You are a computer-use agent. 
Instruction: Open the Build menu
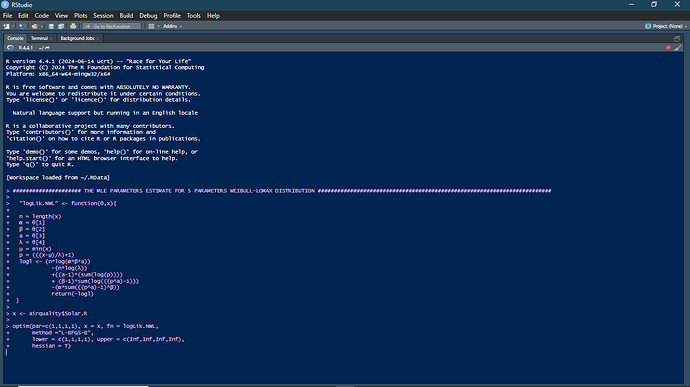click(x=126, y=16)
